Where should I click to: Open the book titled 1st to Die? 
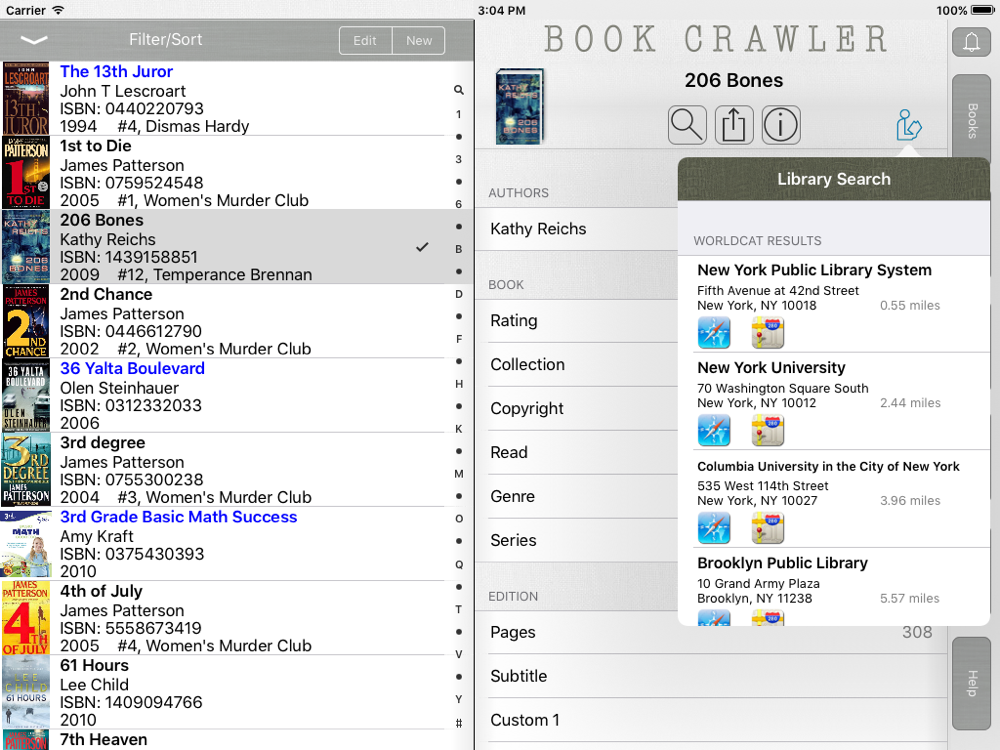click(x=96, y=146)
